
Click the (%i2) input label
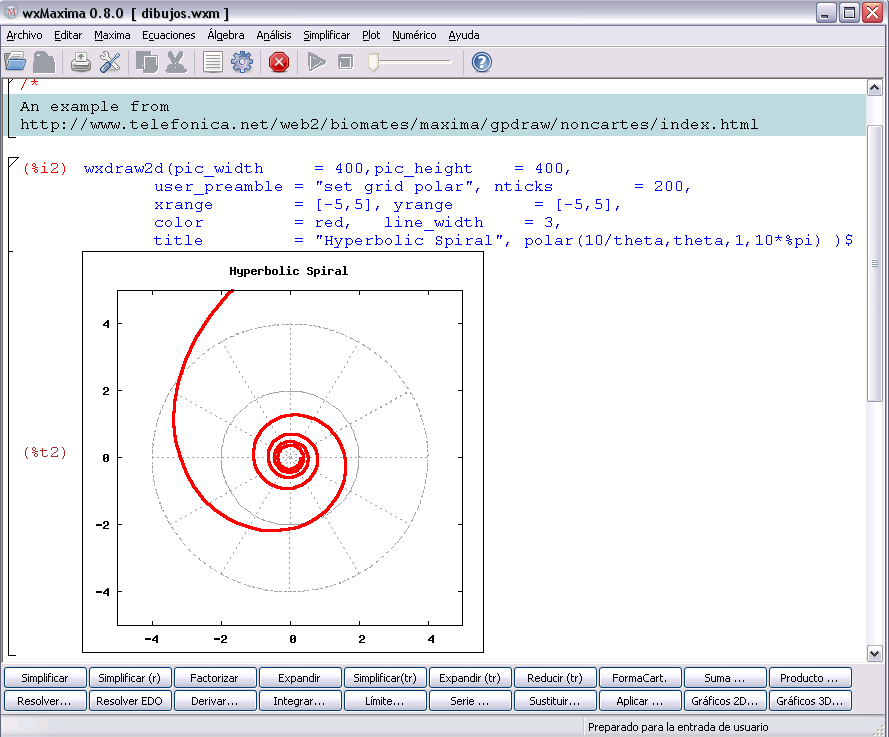click(45, 168)
